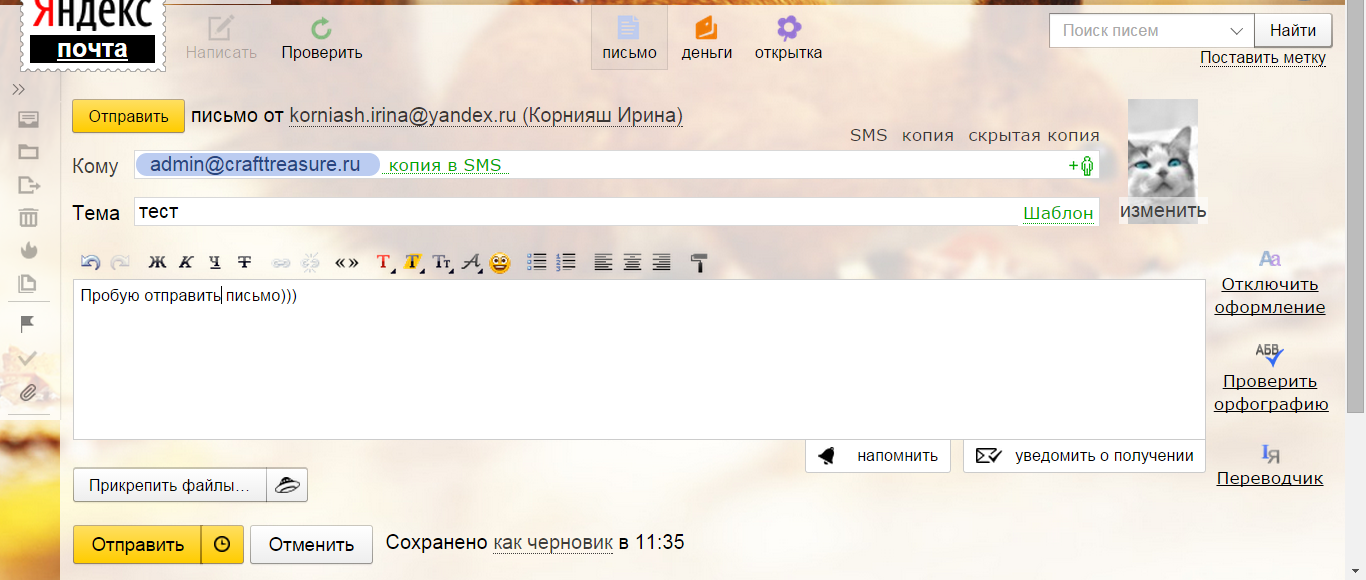Screen dimensions: 1366x580
Task: Open the text color dropdown
Action: point(384,263)
